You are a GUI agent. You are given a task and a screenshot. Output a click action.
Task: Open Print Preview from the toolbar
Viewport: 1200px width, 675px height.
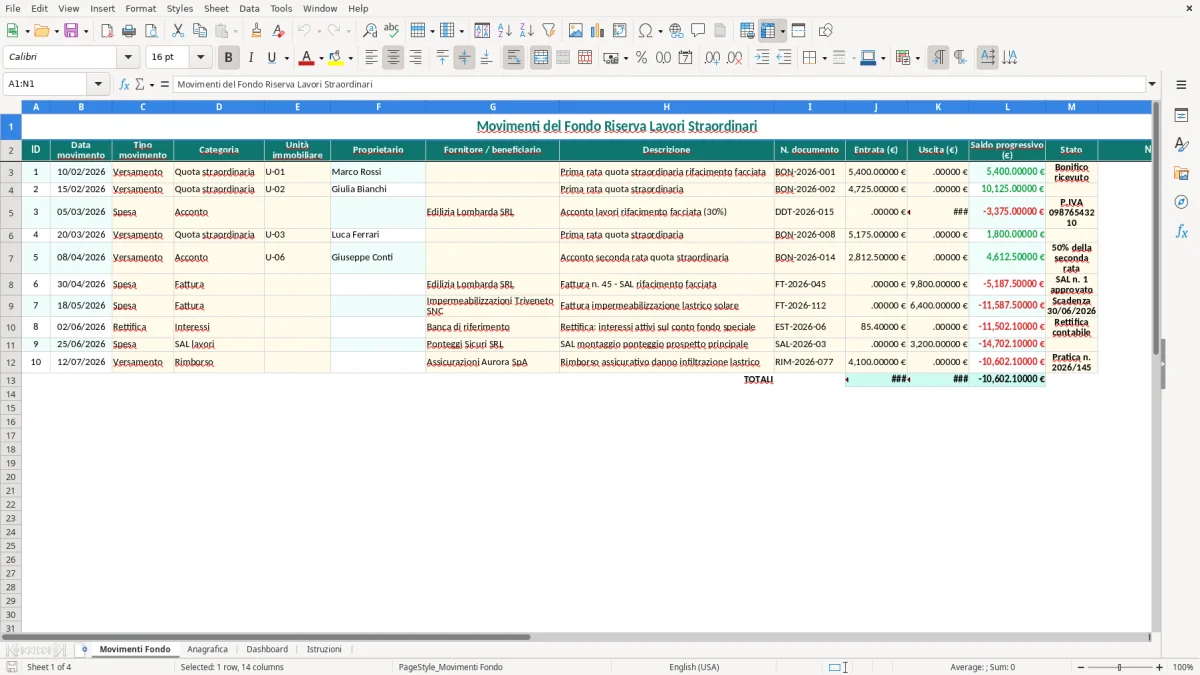tap(151, 31)
